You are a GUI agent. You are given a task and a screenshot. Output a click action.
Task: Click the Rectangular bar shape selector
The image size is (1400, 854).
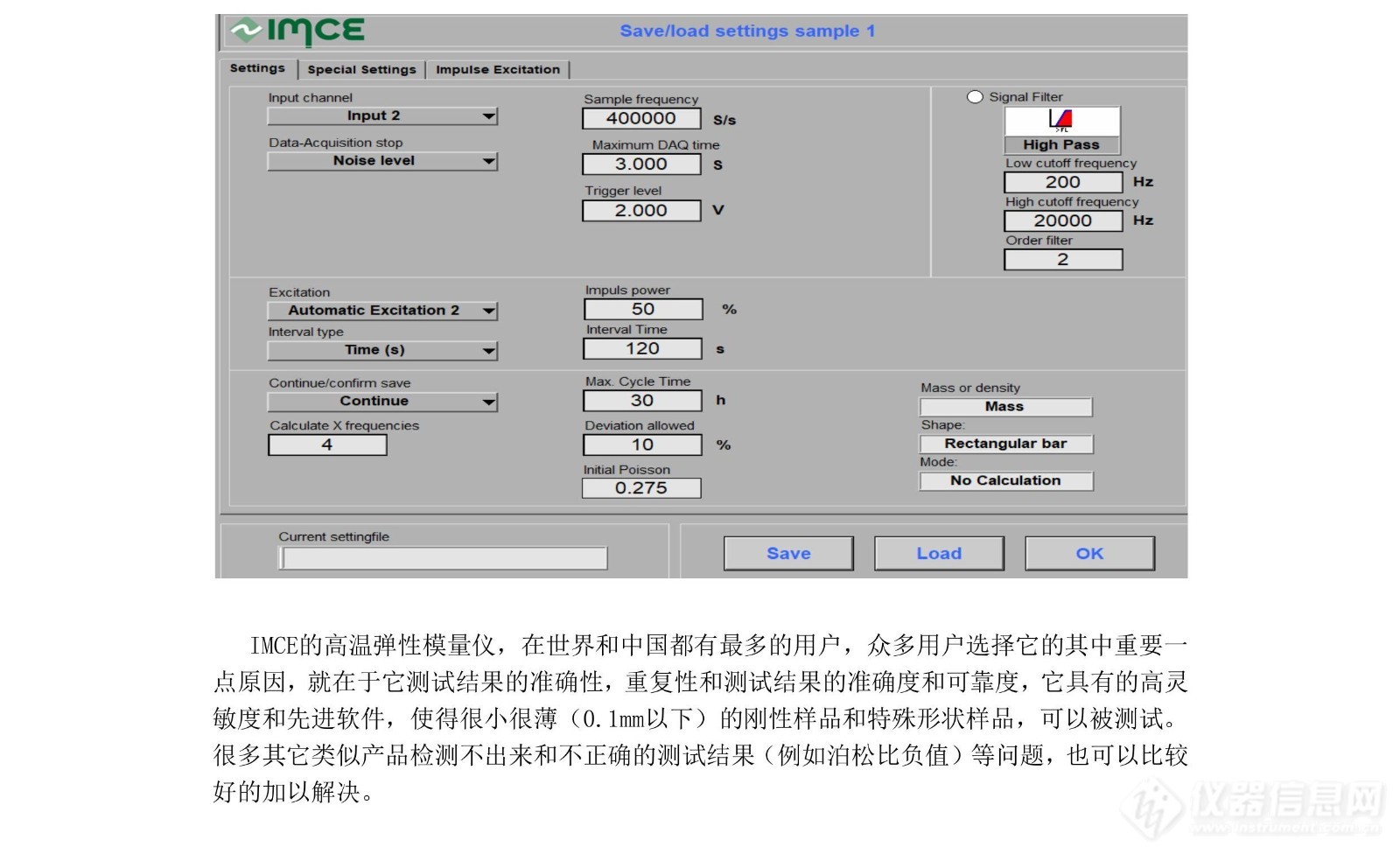click(1005, 444)
